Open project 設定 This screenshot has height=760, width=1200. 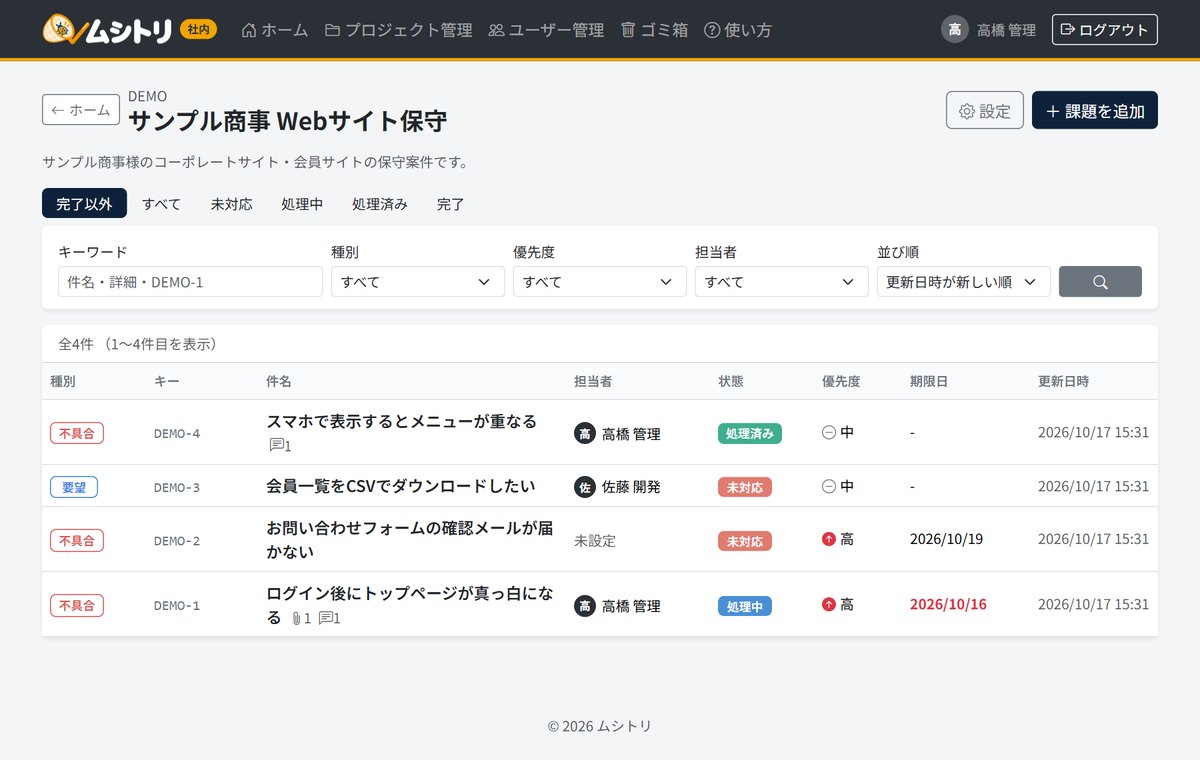985,110
